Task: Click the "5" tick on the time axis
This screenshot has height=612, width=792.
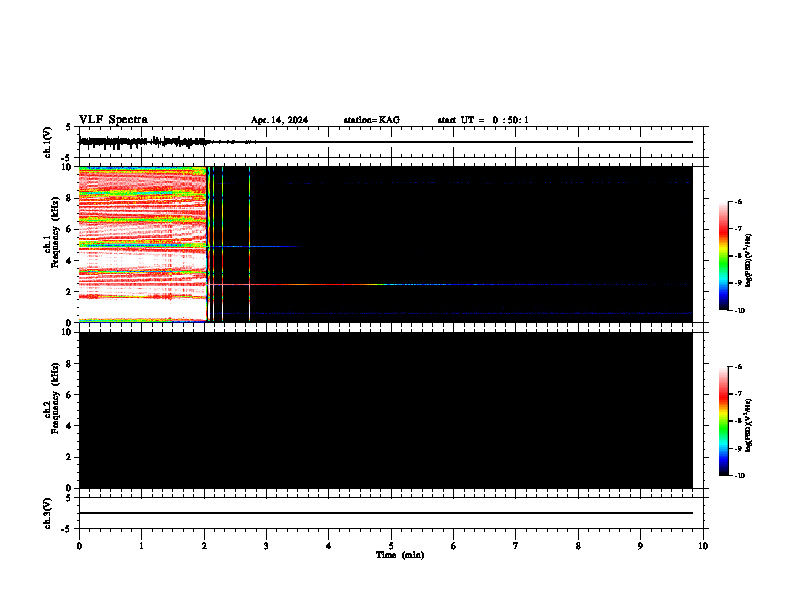Action: [391, 546]
